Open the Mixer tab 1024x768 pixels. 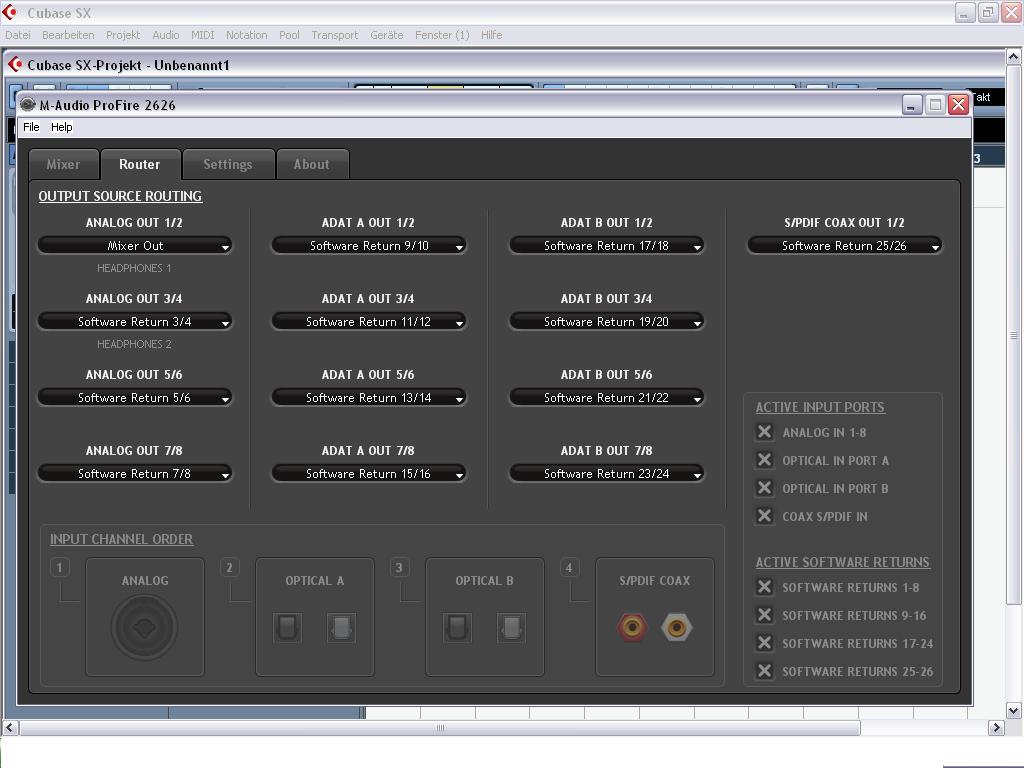pos(63,165)
